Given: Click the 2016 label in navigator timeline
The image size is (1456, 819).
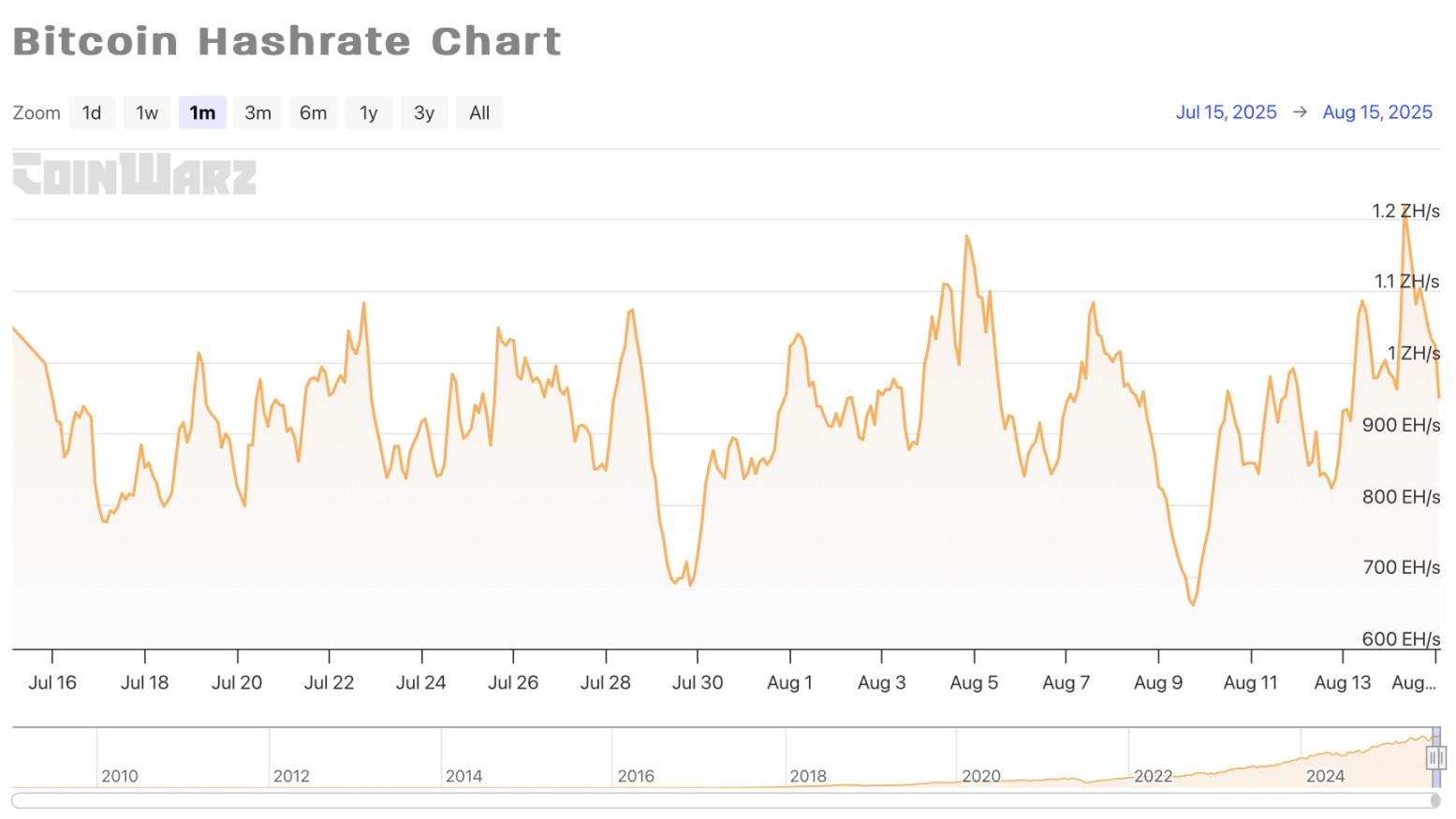Looking at the screenshot, I should (636, 776).
